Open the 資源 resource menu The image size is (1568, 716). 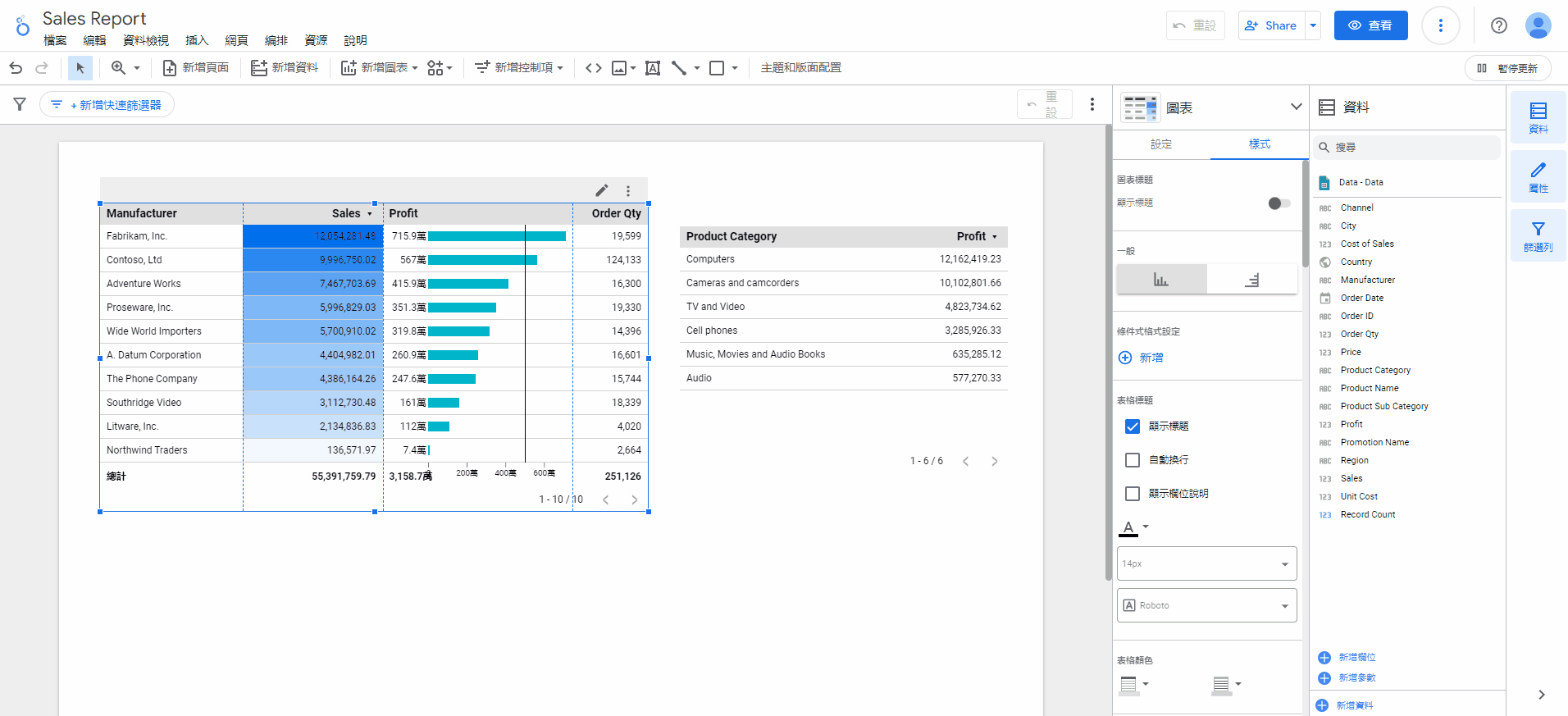(316, 40)
